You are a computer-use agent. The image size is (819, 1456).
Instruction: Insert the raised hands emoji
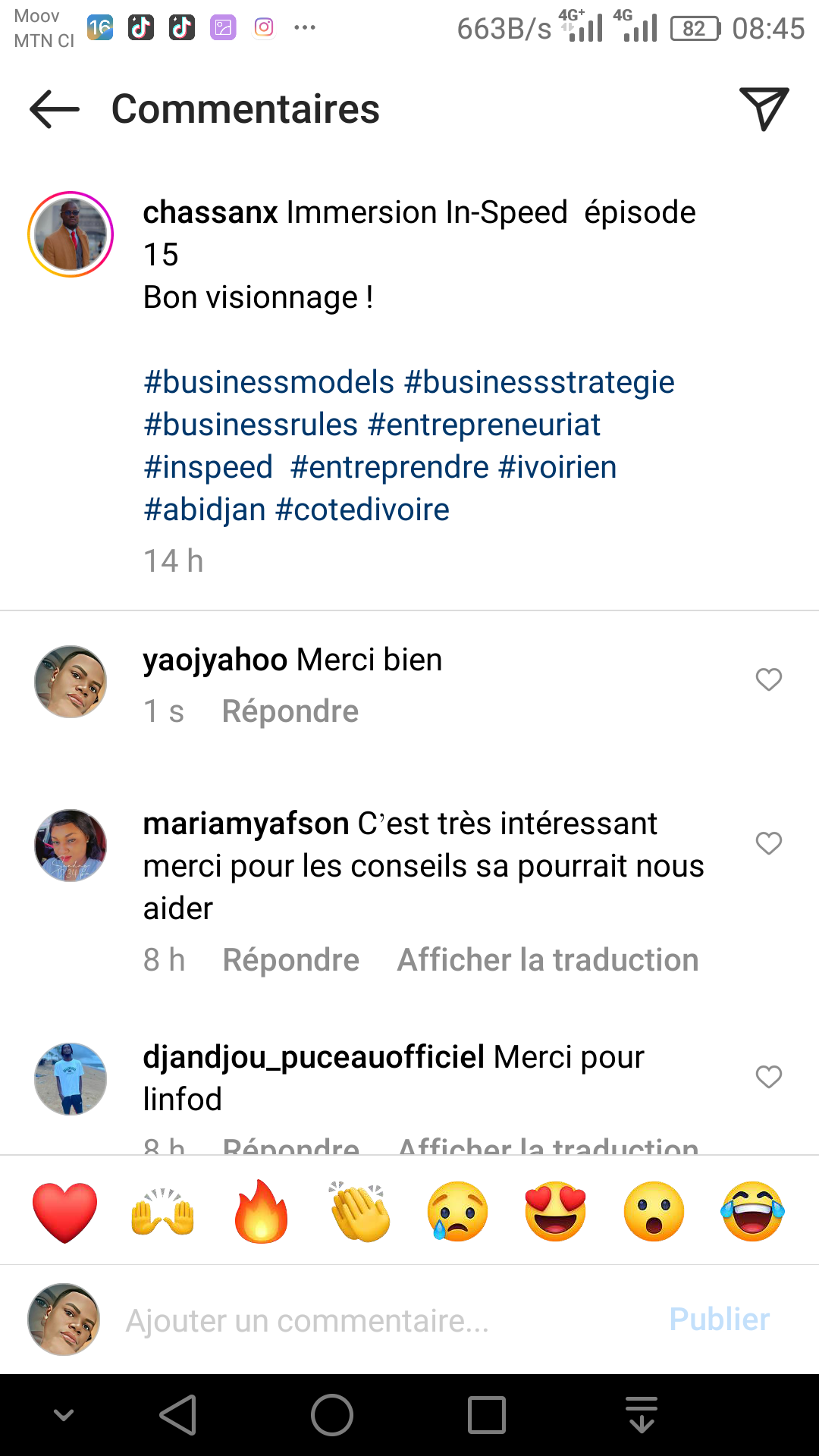click(x=163, y=1212)
